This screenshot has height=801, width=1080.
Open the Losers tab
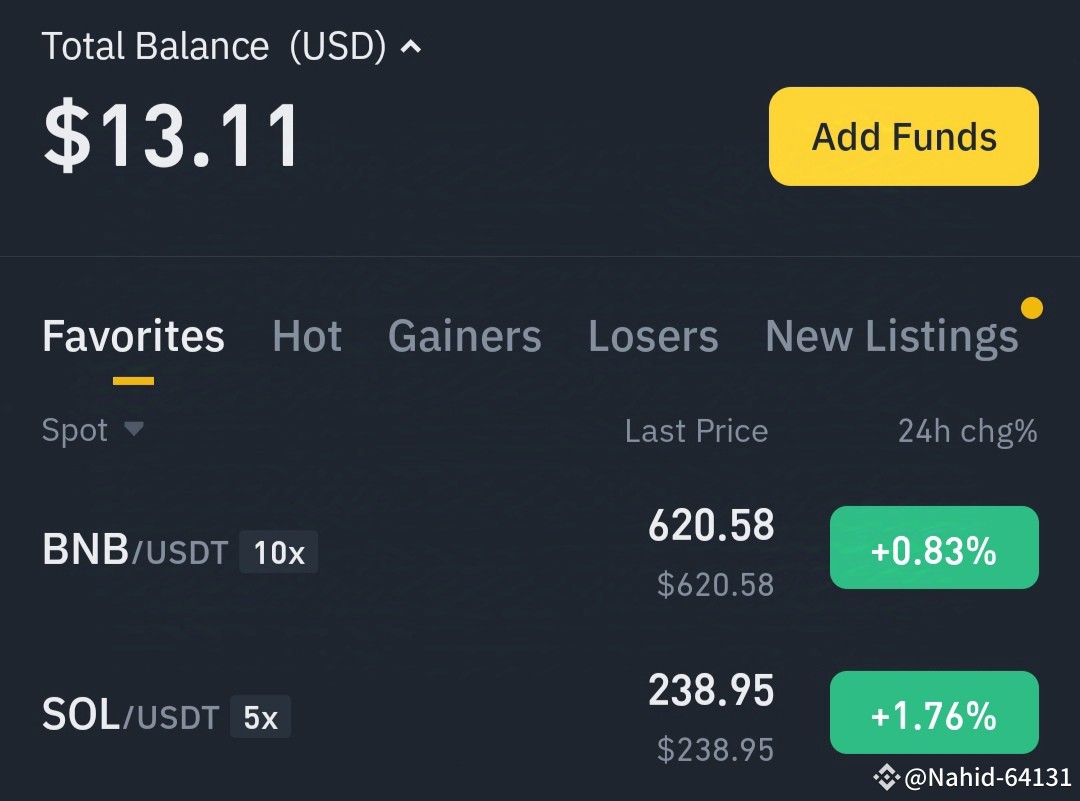click(x=653, y=336)
